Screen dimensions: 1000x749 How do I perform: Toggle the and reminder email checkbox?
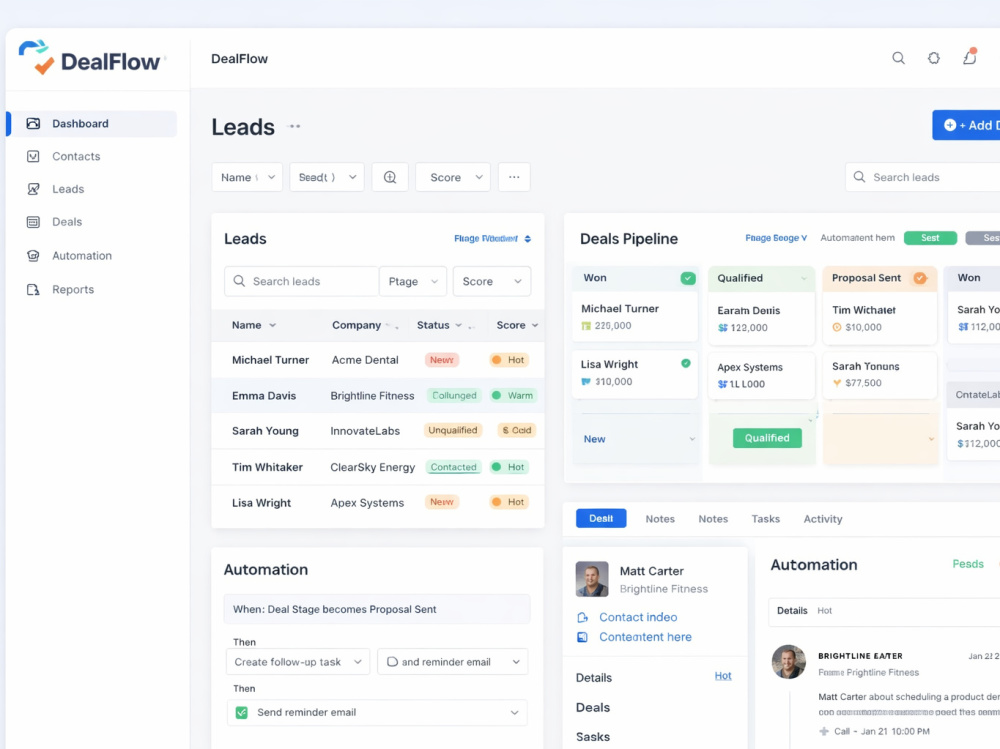click(392, 662)
